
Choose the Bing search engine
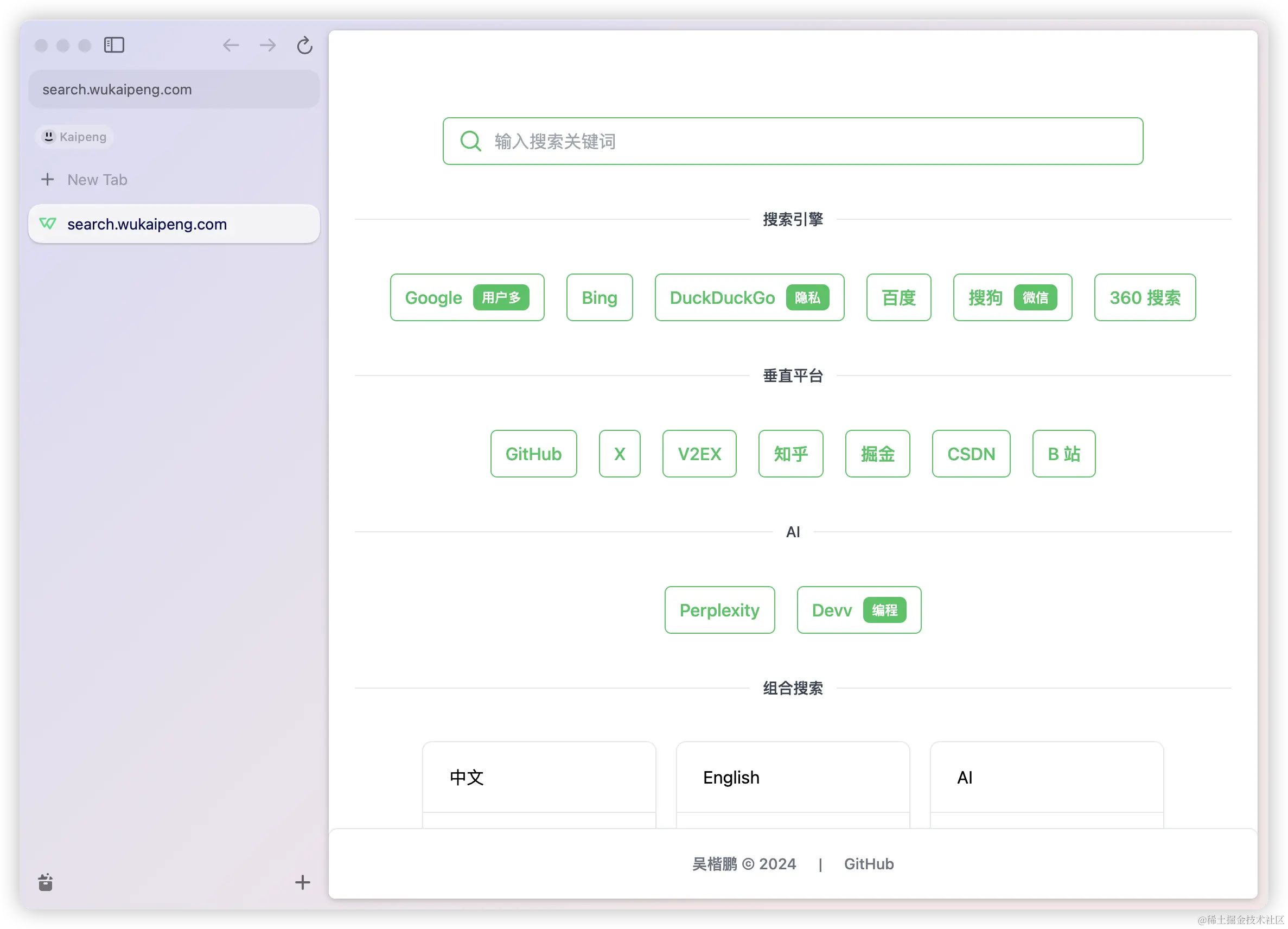point(599,297)
